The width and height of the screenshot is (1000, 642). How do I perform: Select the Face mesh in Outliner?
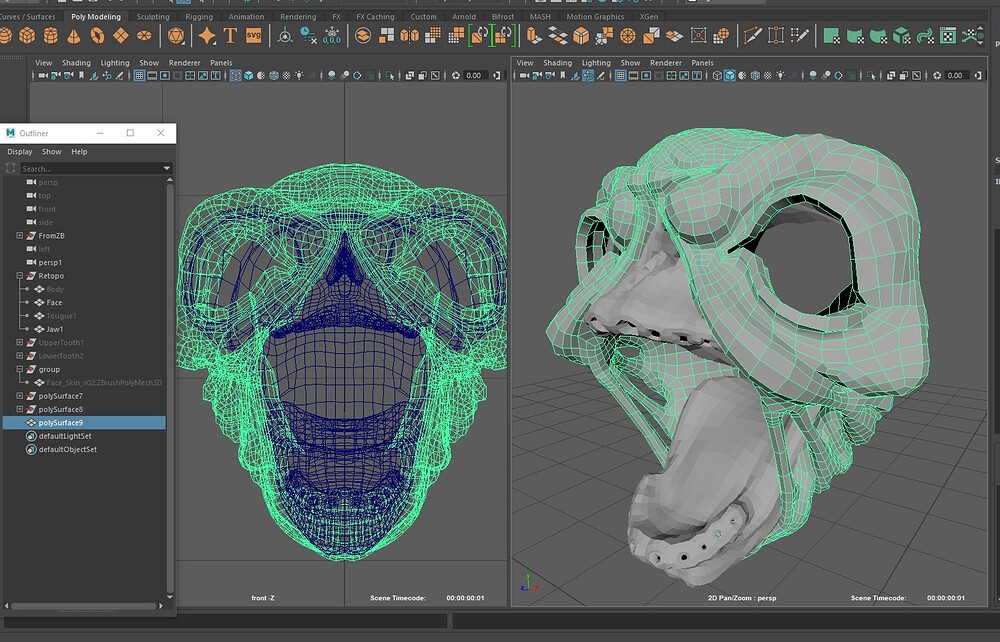pos(54,303)
